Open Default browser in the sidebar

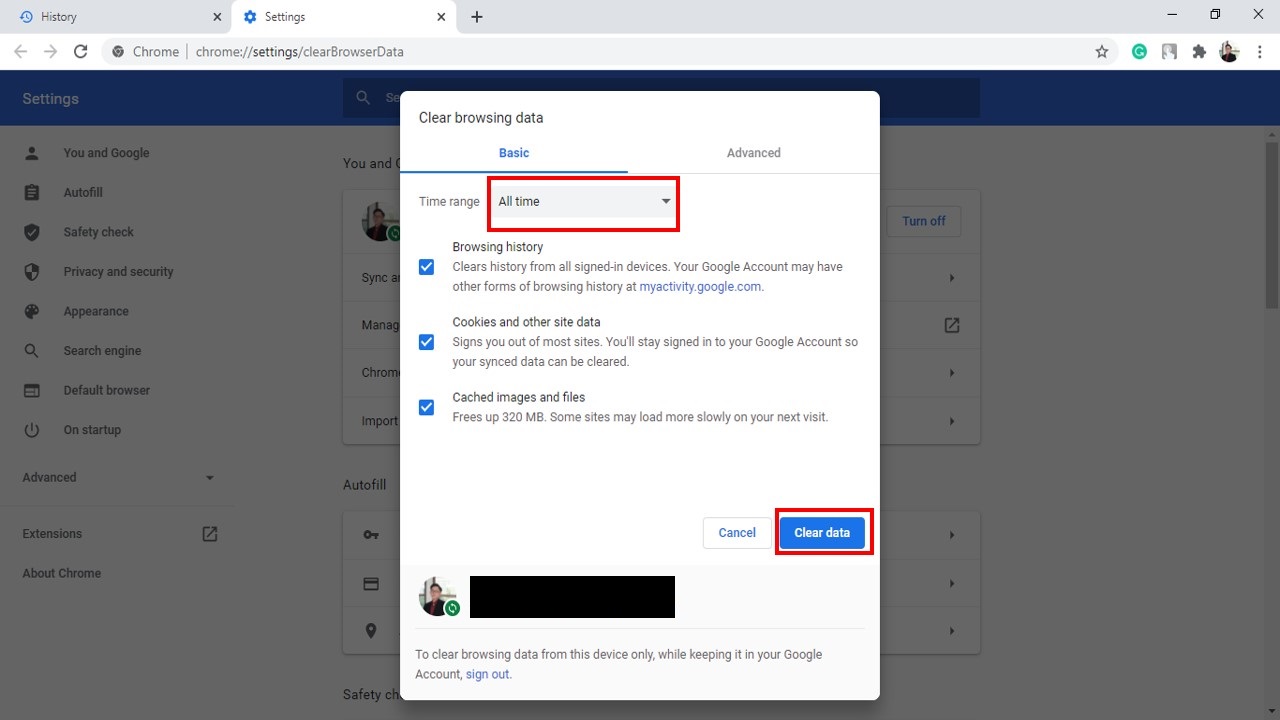click(x=107, y=390)
